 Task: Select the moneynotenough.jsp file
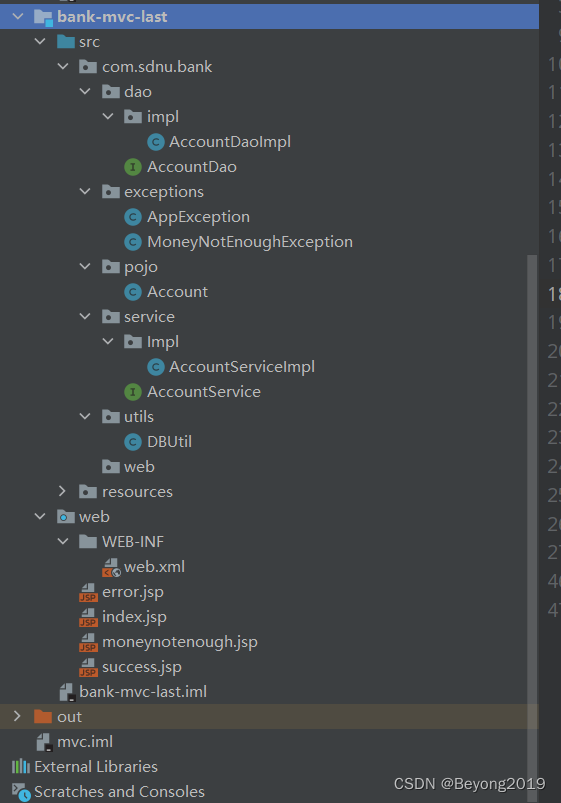tap(179, 642)
